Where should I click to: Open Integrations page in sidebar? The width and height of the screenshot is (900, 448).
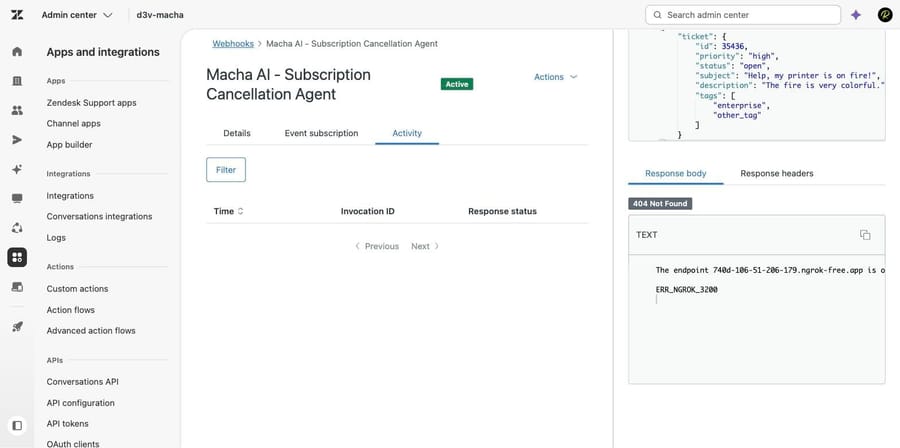point(70,196)
